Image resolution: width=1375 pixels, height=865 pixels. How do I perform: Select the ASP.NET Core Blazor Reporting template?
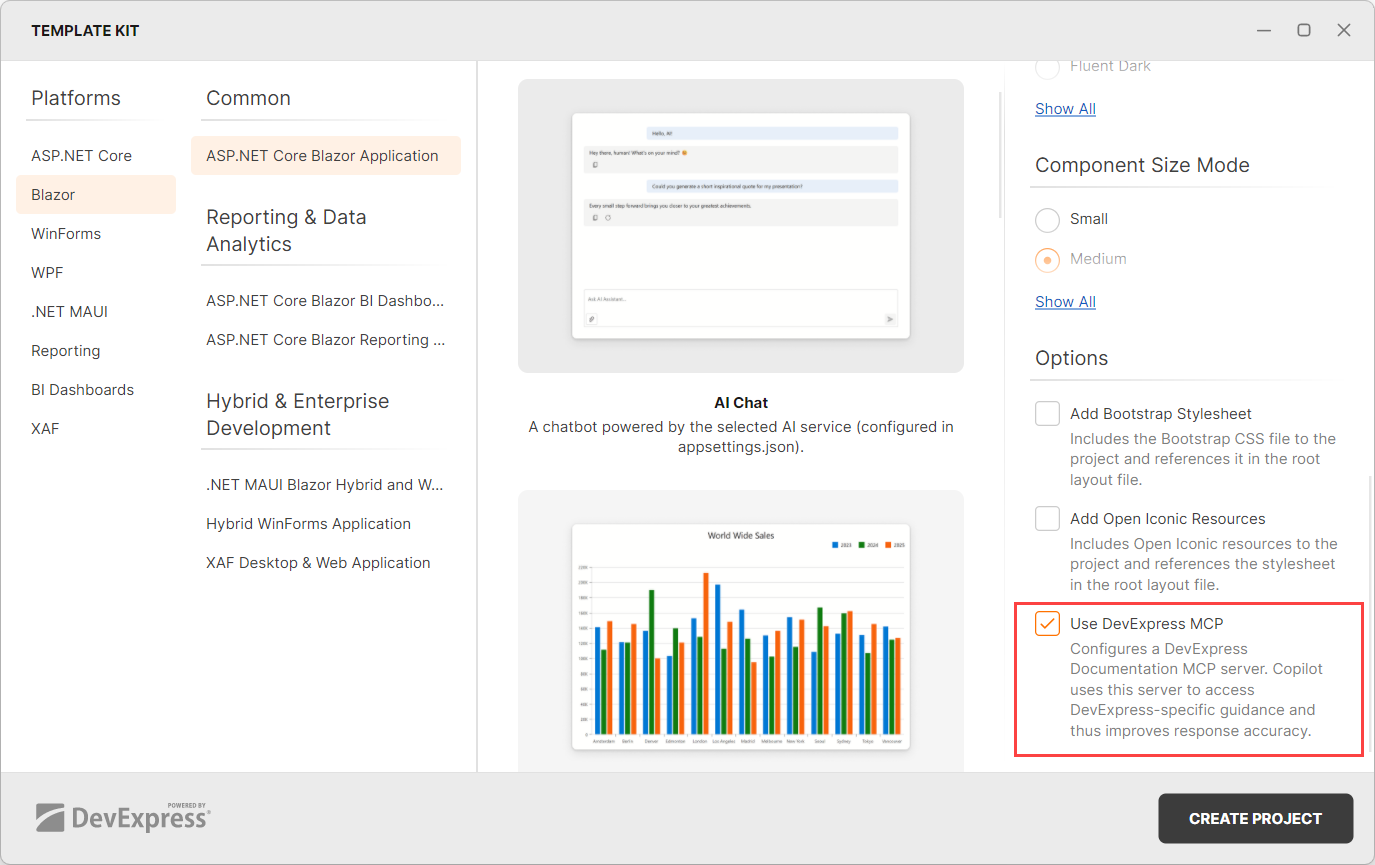[x=325, y=339]
